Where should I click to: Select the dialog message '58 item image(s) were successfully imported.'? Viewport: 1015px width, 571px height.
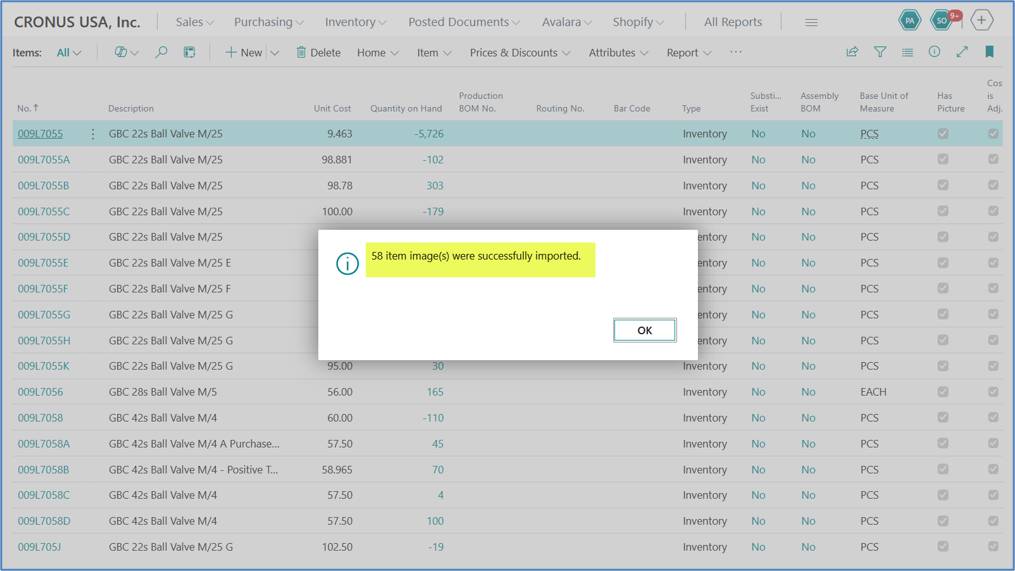tap(476, 256)
